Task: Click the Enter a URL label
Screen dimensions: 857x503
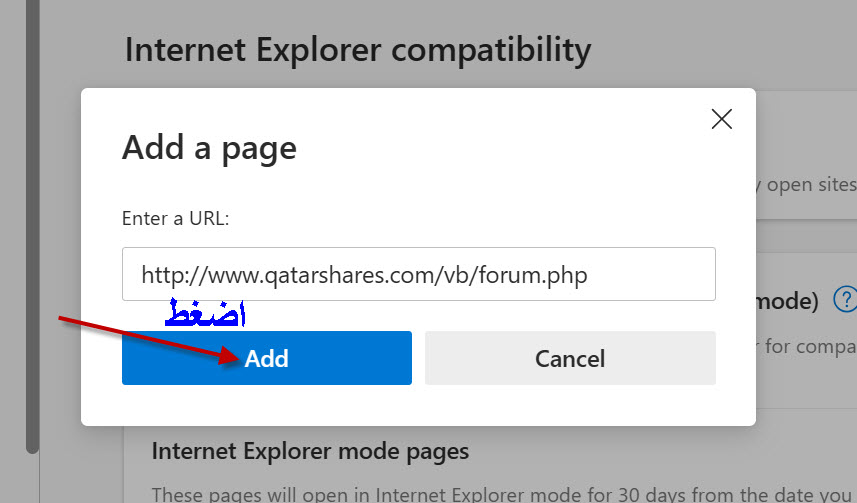Action: pos(175,217)
